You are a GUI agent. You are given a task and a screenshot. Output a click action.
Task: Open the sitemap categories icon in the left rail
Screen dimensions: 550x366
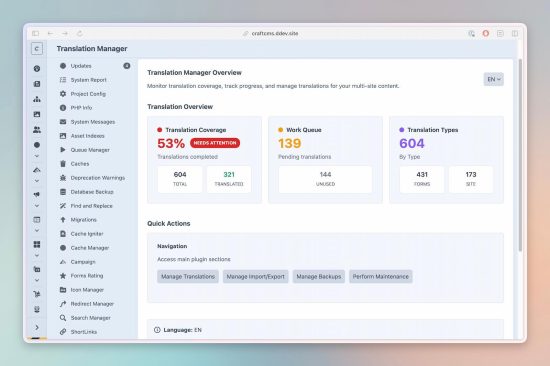click(x=37, y=99)
